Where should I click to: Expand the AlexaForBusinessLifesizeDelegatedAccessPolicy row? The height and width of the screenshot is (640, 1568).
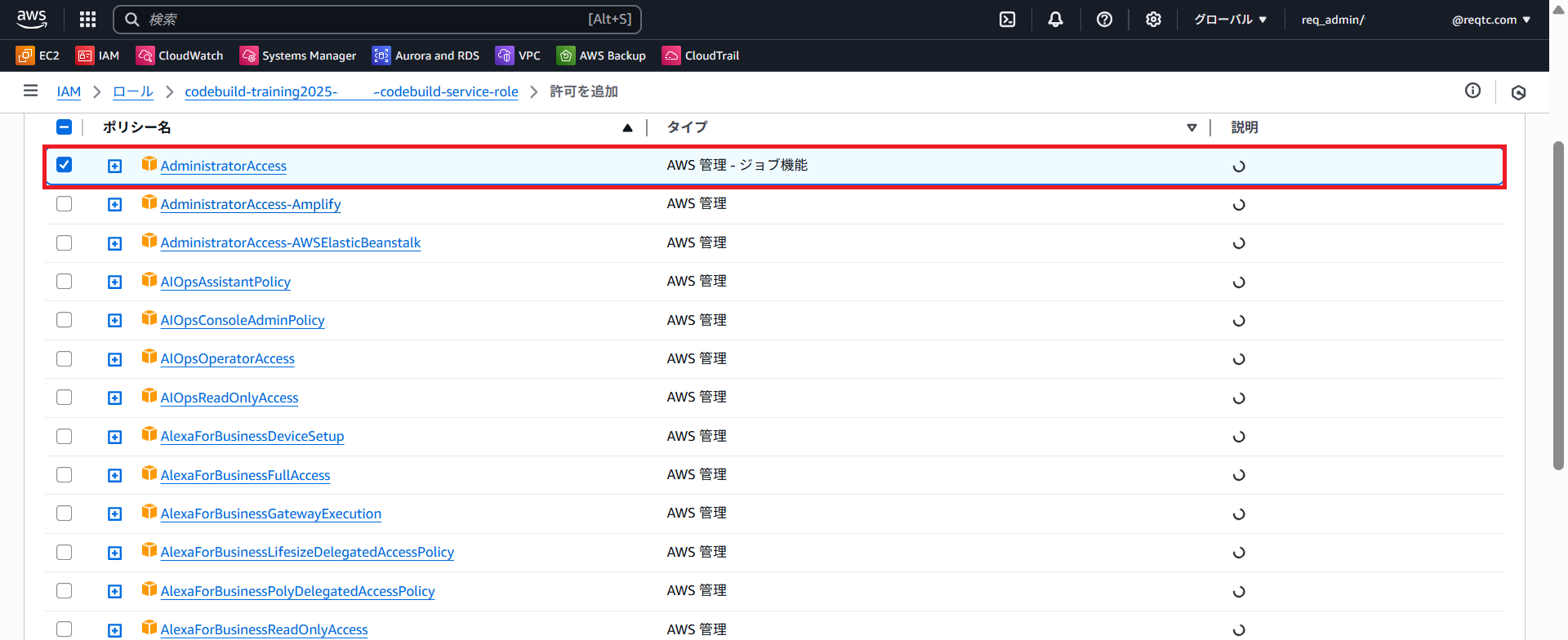tap(115, 553)
